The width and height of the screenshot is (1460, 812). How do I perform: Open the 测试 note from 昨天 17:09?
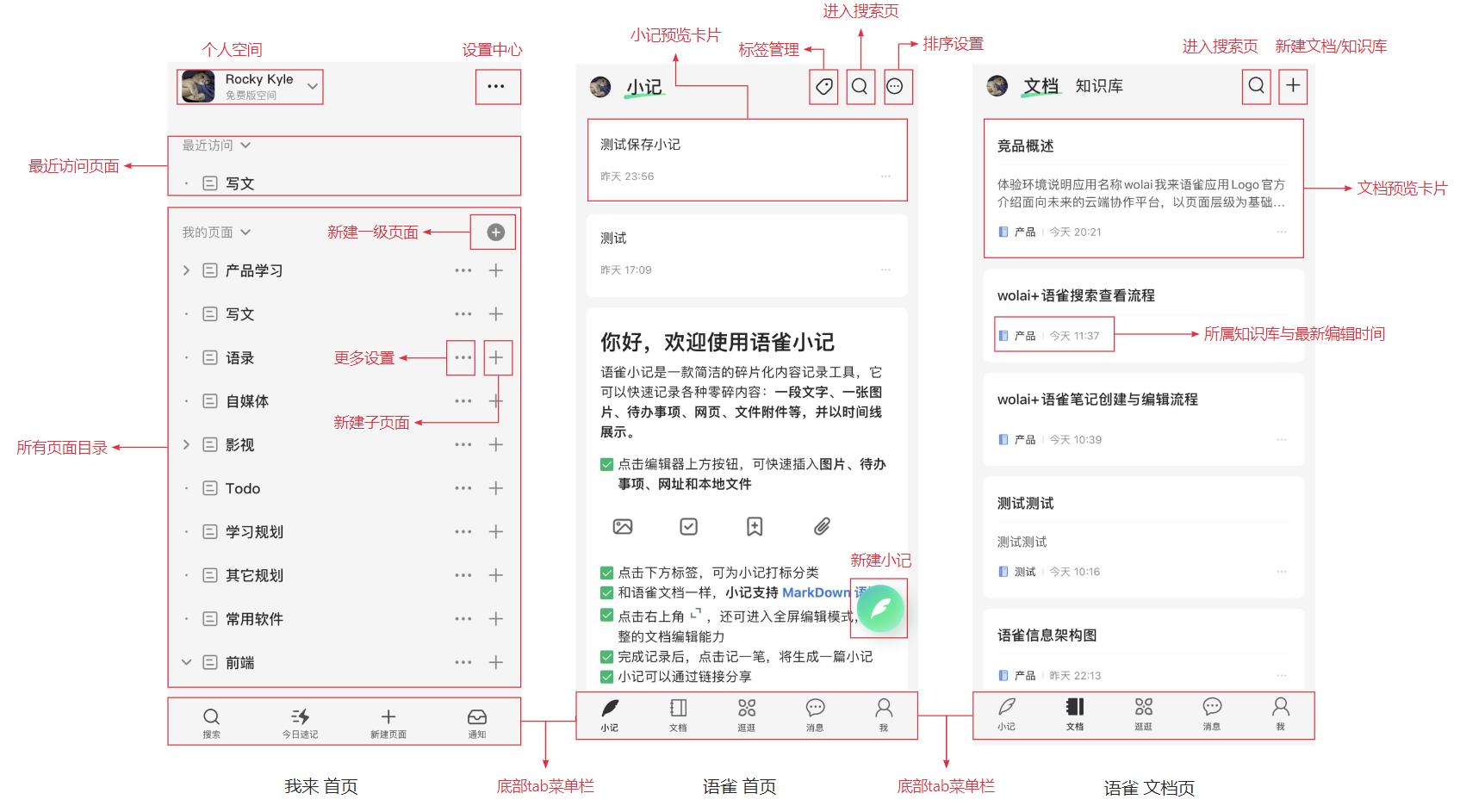point(748,255)
